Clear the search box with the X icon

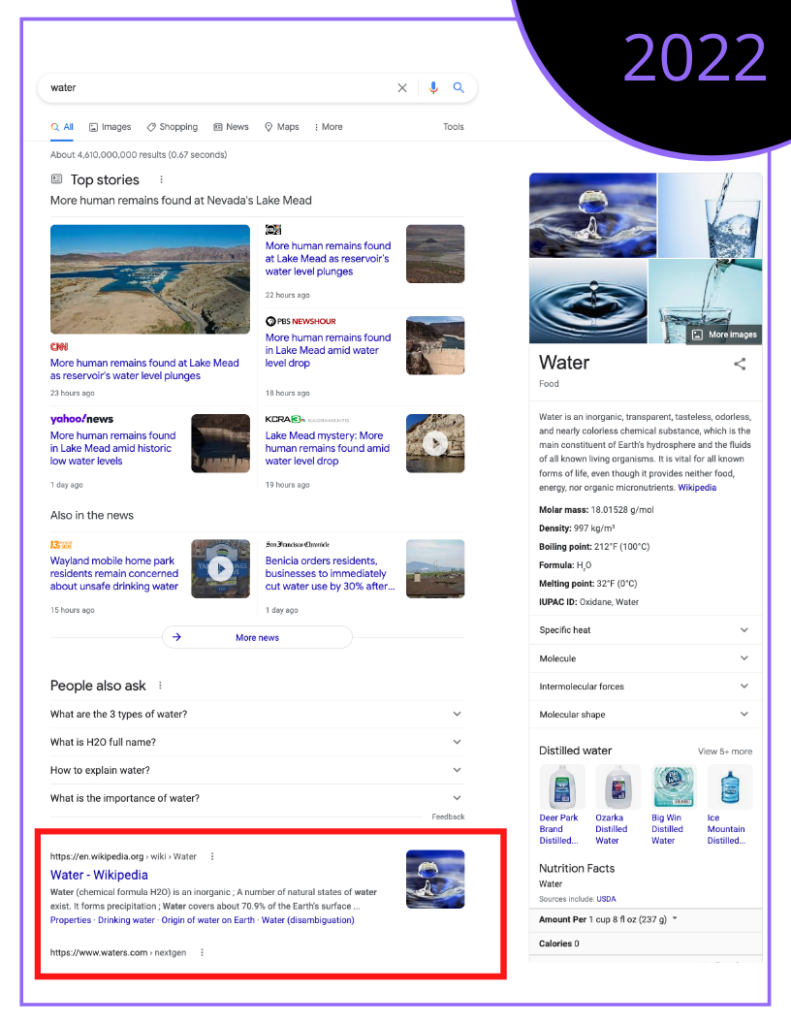[402, 88]
